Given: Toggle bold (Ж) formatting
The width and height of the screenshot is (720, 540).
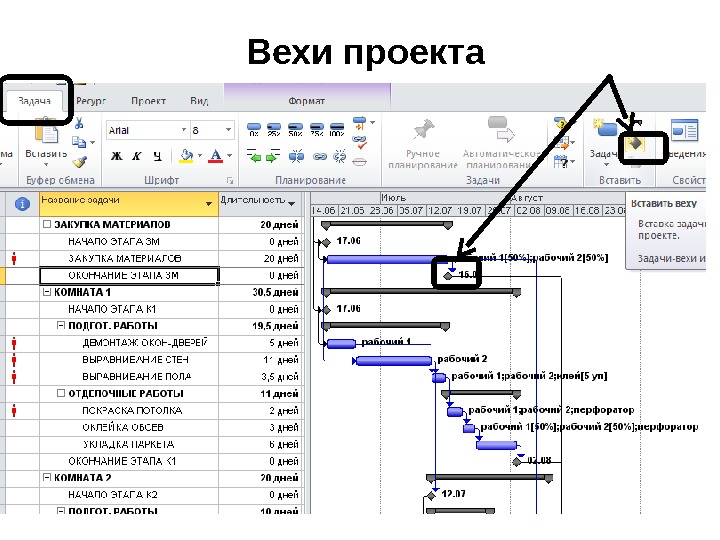Looking at the screenshot, I should click(x=117, y=156).
